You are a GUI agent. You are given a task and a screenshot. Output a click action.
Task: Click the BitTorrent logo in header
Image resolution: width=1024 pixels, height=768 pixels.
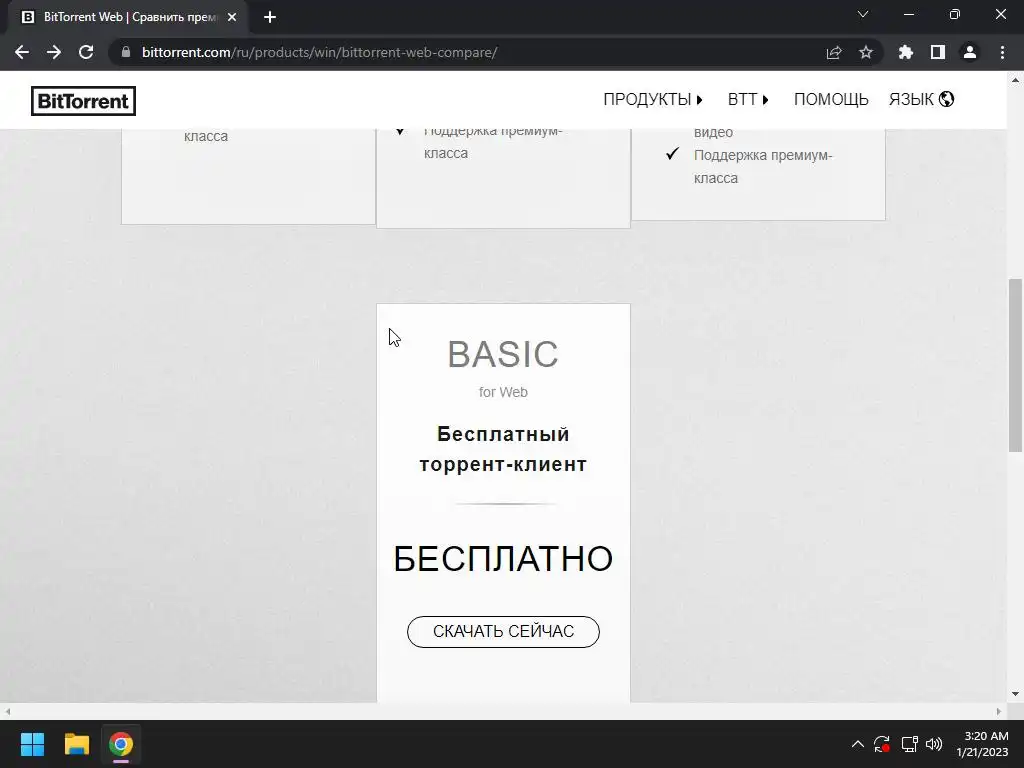tap(83, 101)
